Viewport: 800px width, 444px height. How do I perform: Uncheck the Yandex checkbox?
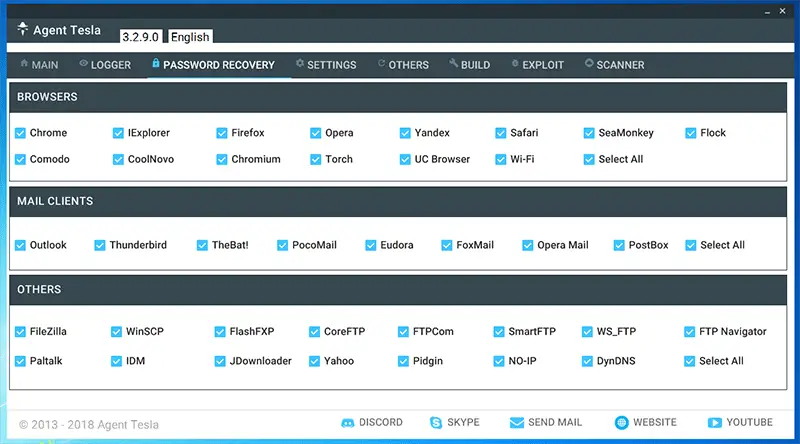point(405,133)
